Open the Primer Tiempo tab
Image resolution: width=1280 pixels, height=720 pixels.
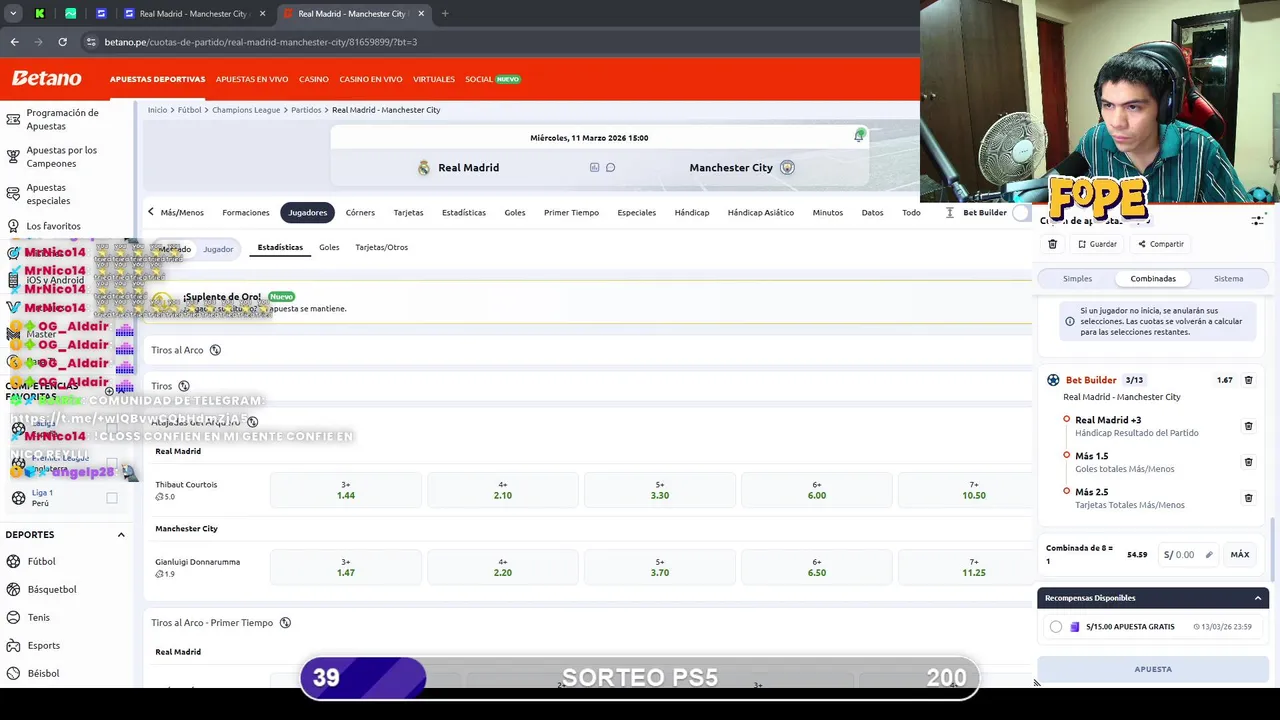click(571, 212)
